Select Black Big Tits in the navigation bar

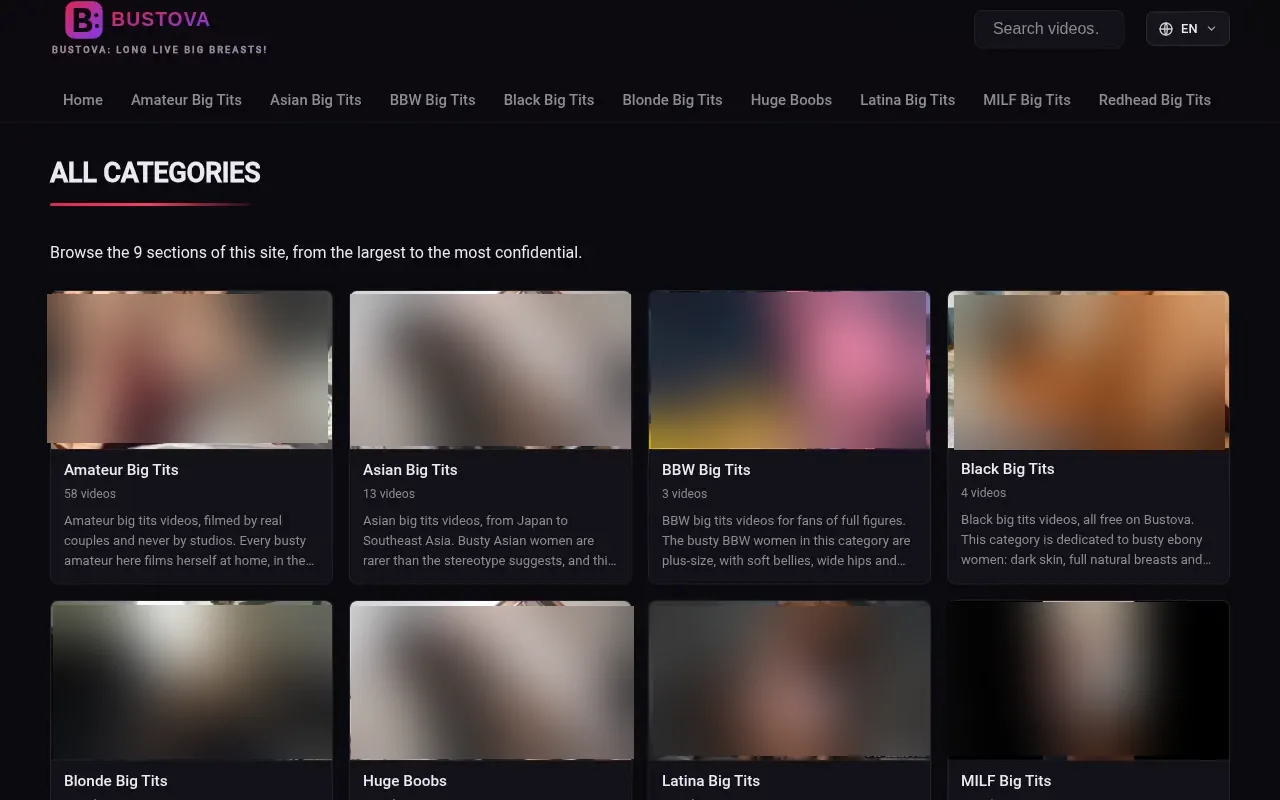click(x=549, y=100)
